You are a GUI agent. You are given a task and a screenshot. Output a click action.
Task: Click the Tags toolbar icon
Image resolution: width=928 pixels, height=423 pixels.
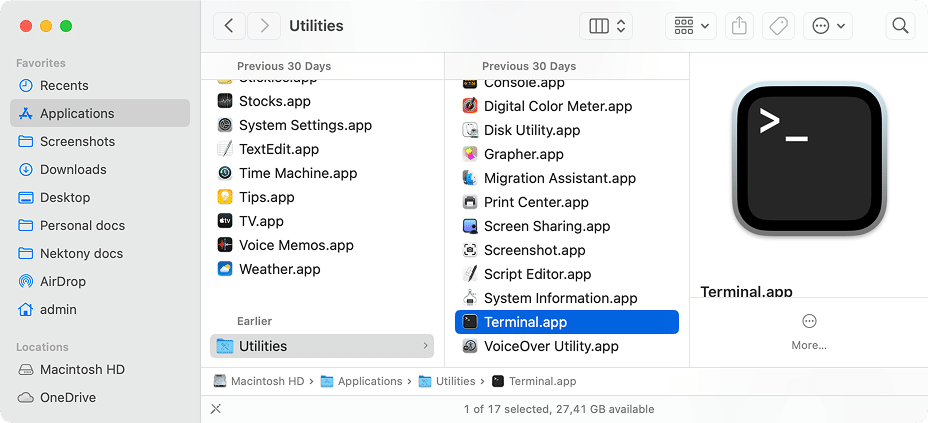(x=778, y=26)
